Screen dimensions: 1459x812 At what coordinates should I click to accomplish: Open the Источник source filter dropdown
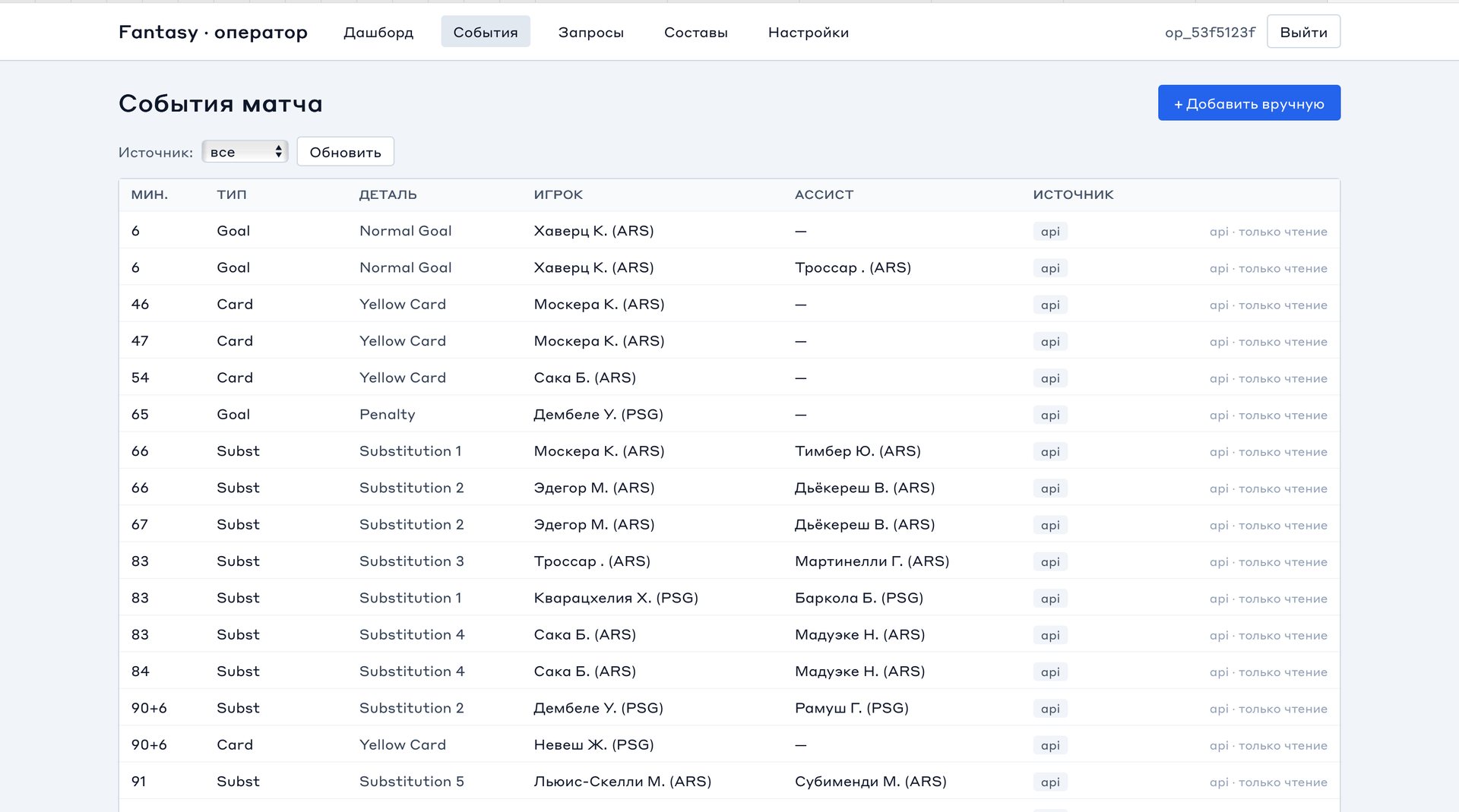[x=245, y=152]
